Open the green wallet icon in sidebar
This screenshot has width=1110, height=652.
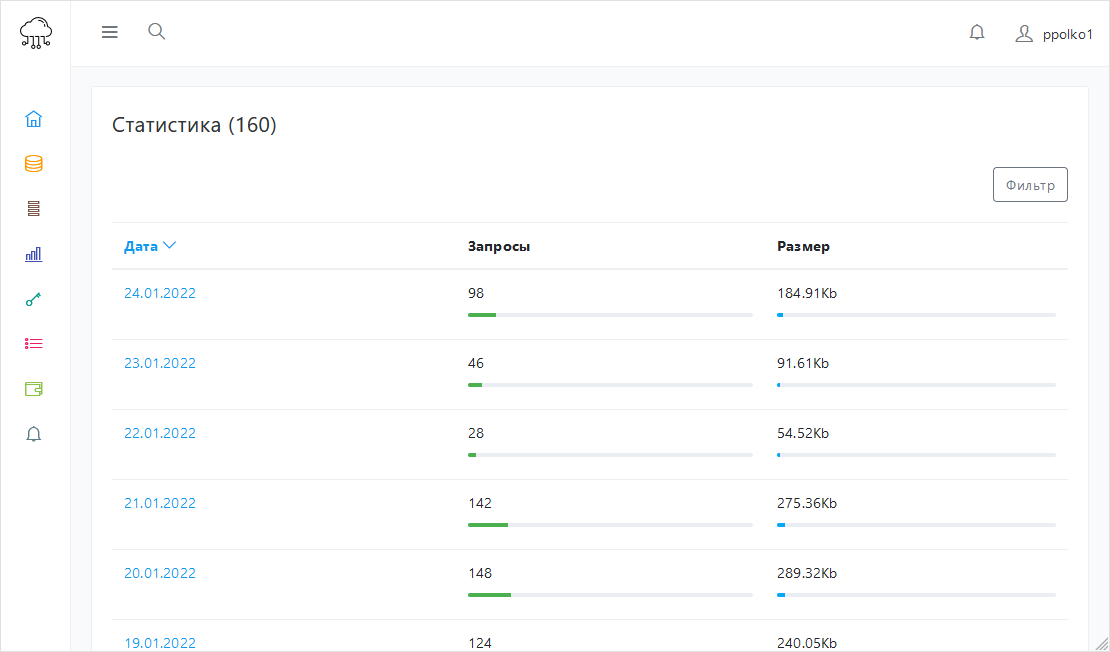click(34, 389)
